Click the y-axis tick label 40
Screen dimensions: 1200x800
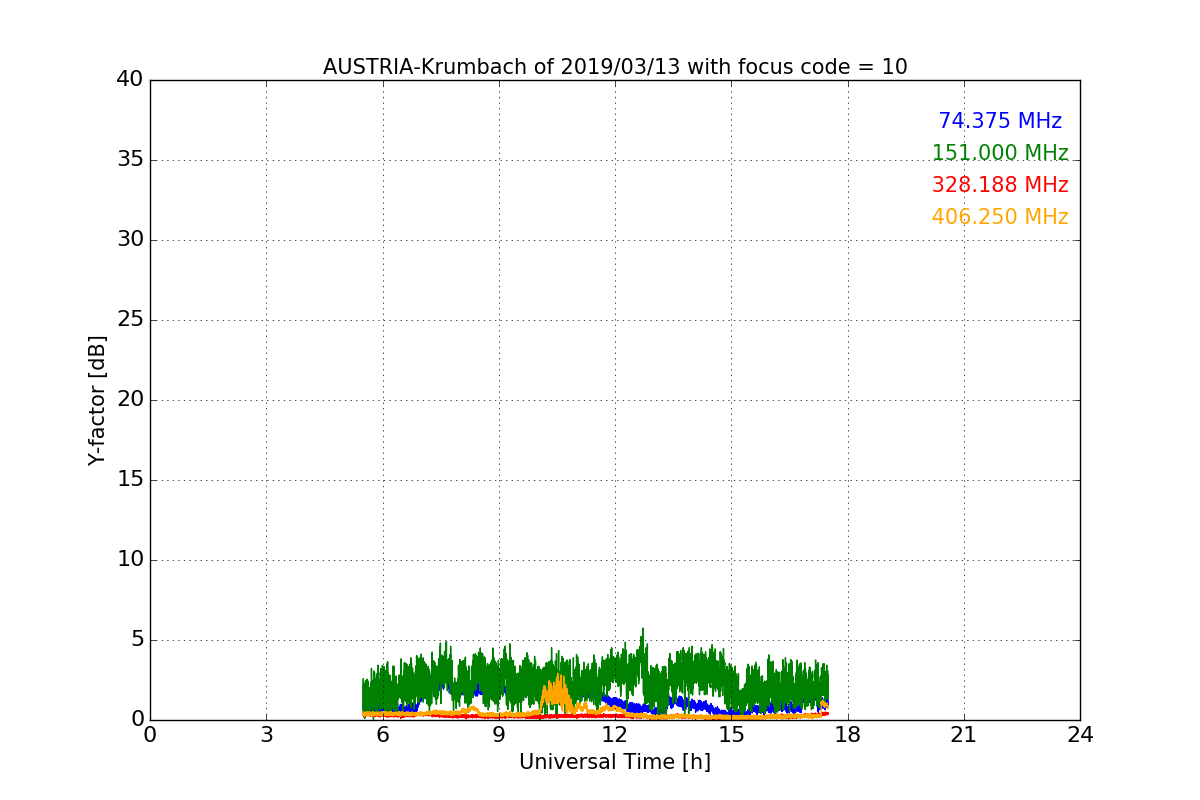coord(130,80)
